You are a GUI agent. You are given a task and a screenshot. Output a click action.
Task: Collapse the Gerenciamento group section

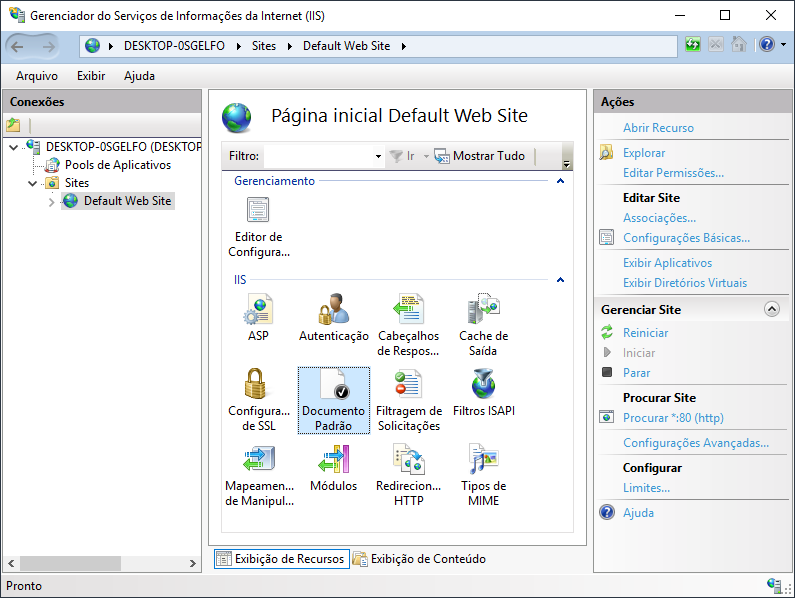click(560, 181)
